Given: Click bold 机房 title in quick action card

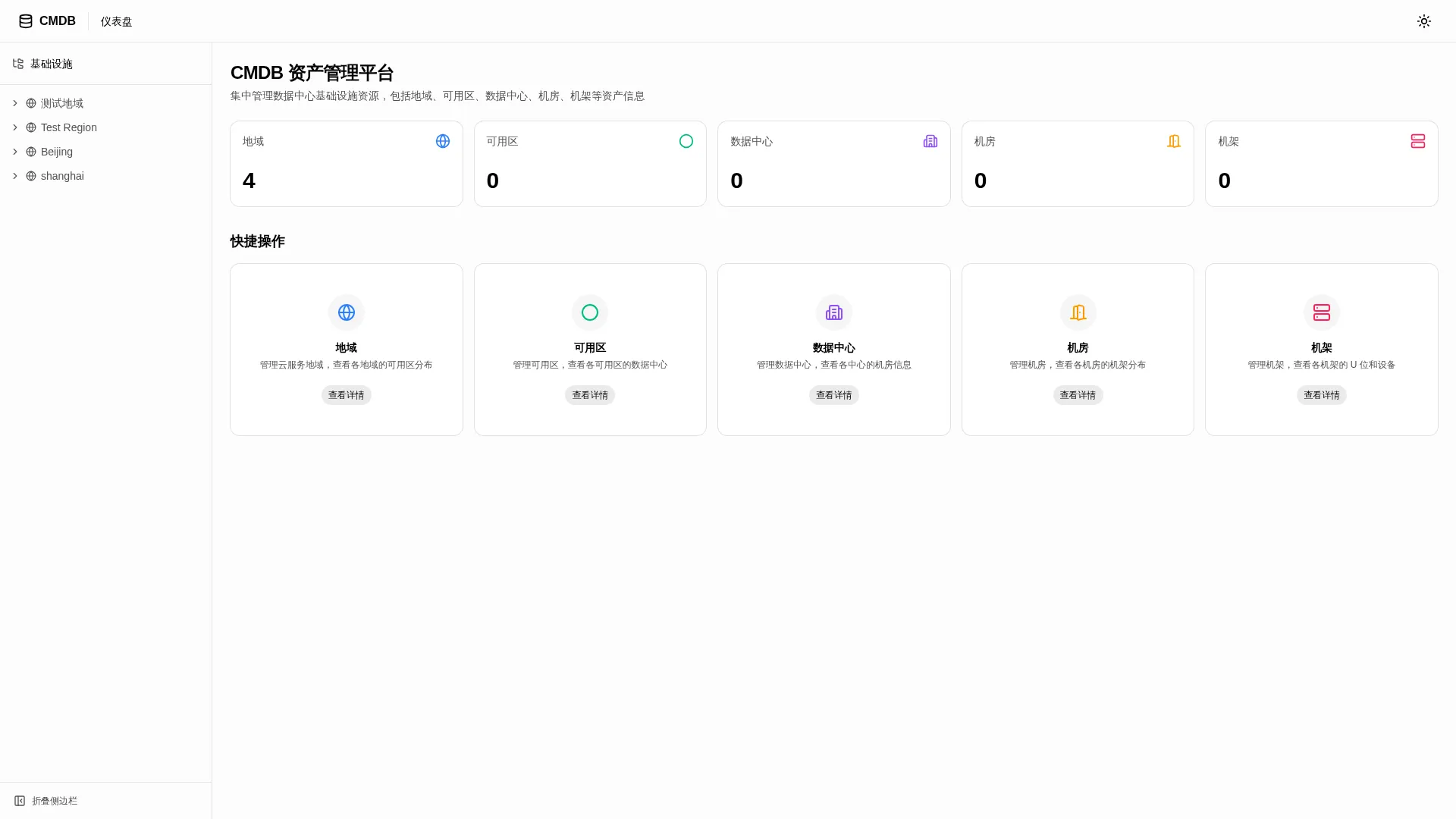Looking at the screenshot, I should coord(1078,347).
